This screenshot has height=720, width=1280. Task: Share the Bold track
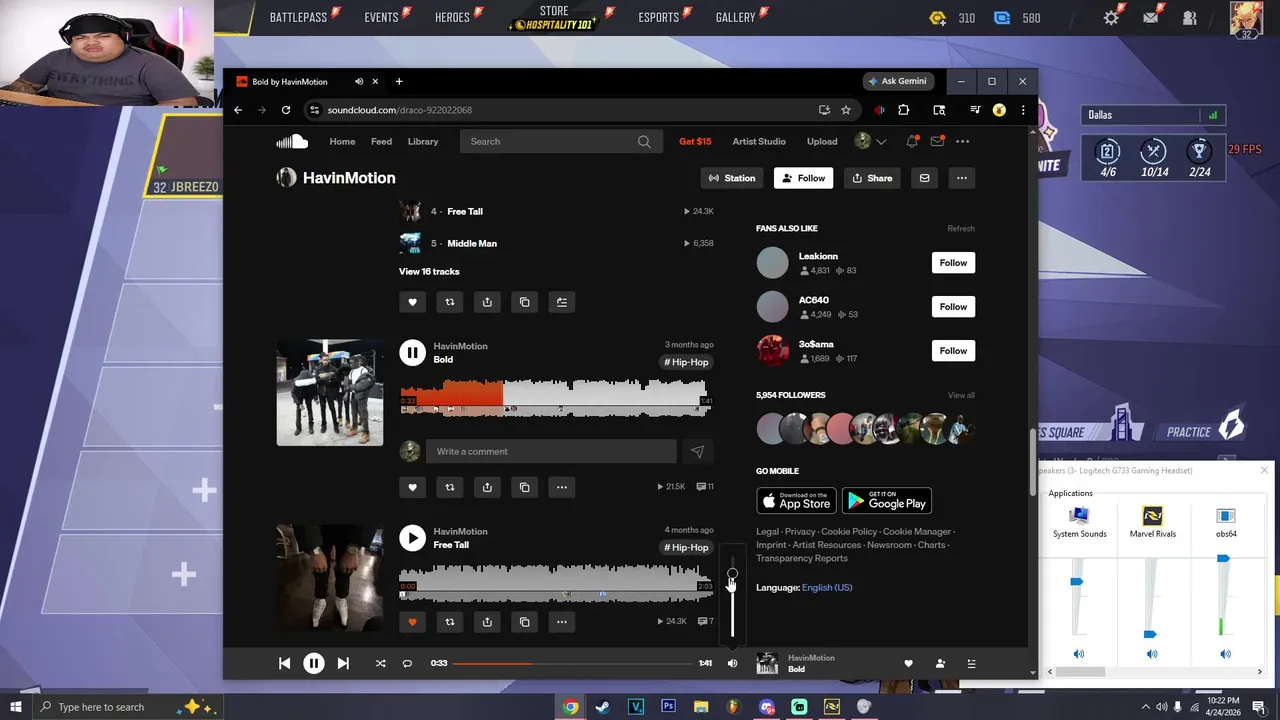pyautogui.click(x=487, y=487)
